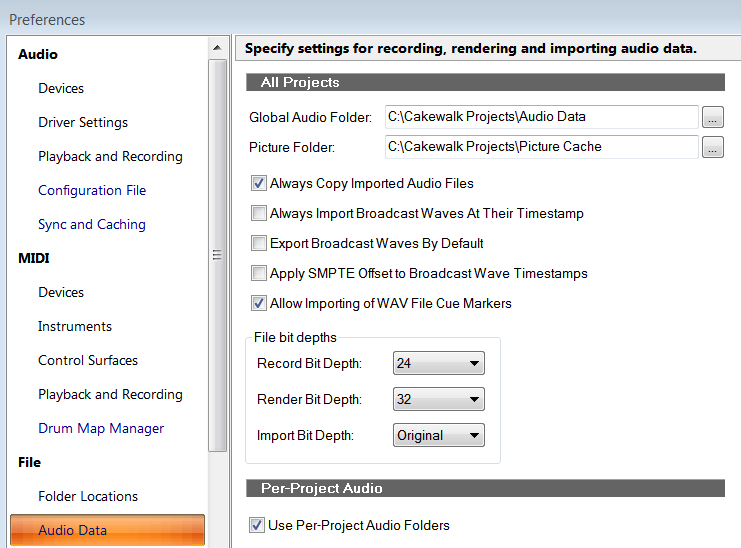Select Control Surfaces under MIDI
The width and height of the screenshot is (741, 548).
[x=88, y=361]
